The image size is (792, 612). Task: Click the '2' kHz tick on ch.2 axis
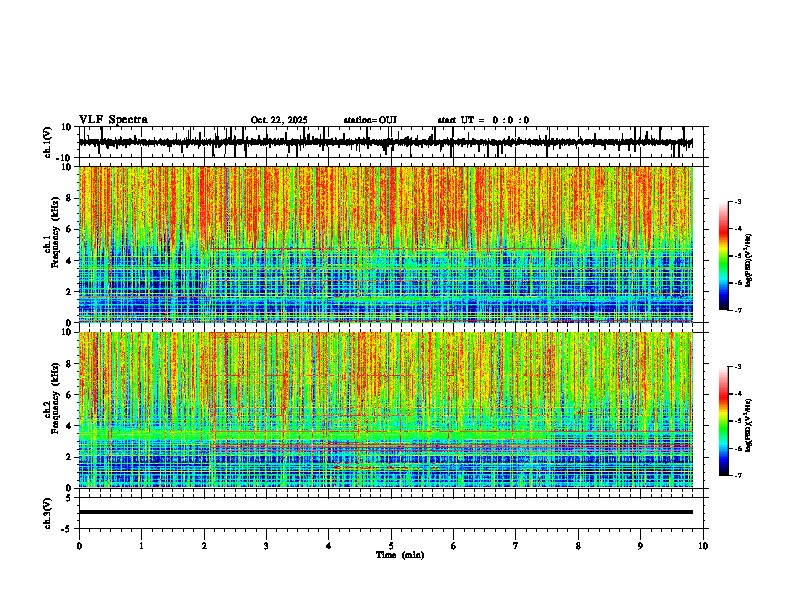[70, 457]
